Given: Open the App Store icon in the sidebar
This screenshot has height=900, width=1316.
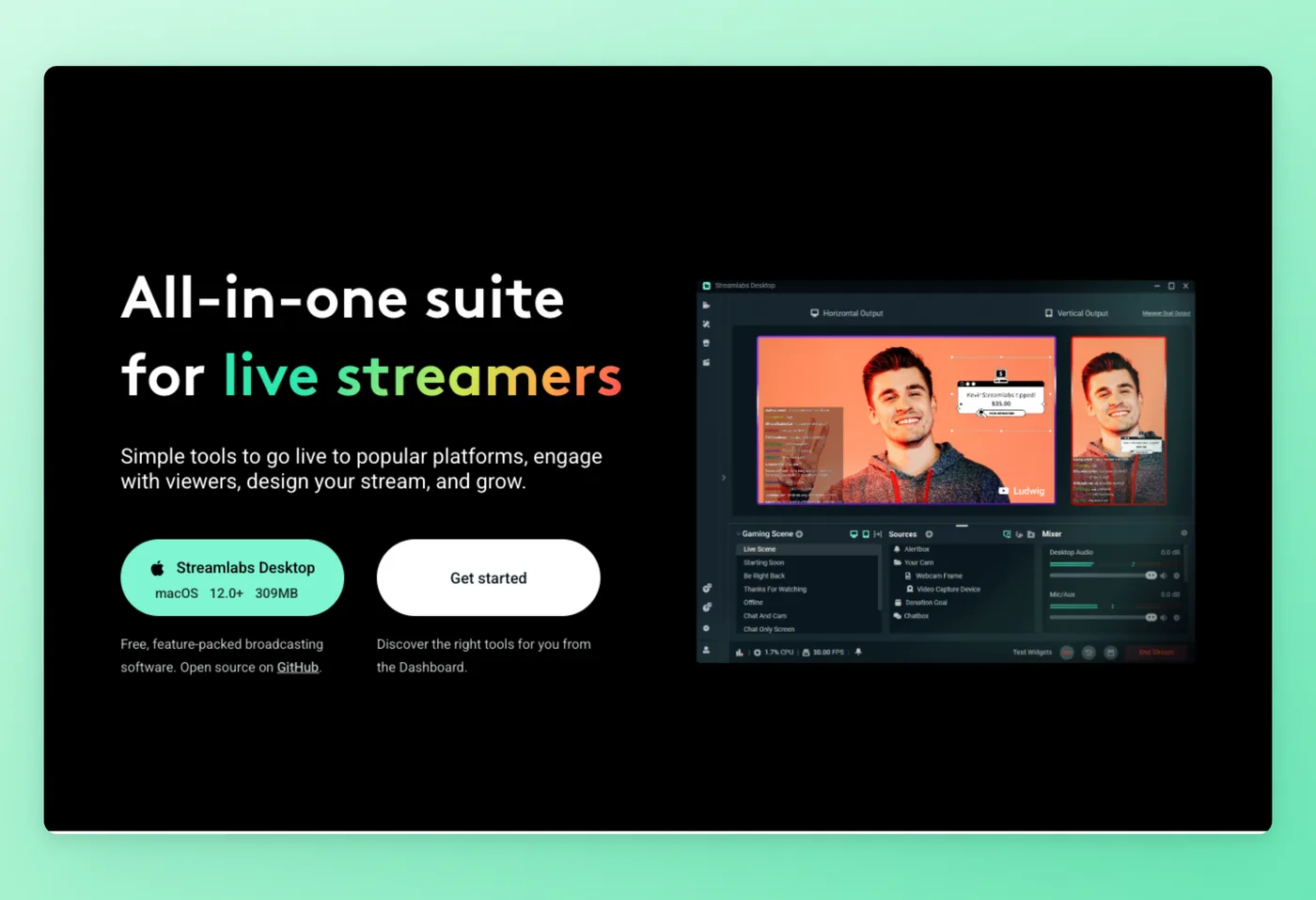Looking at the screenshot, I should coord(706,343).
